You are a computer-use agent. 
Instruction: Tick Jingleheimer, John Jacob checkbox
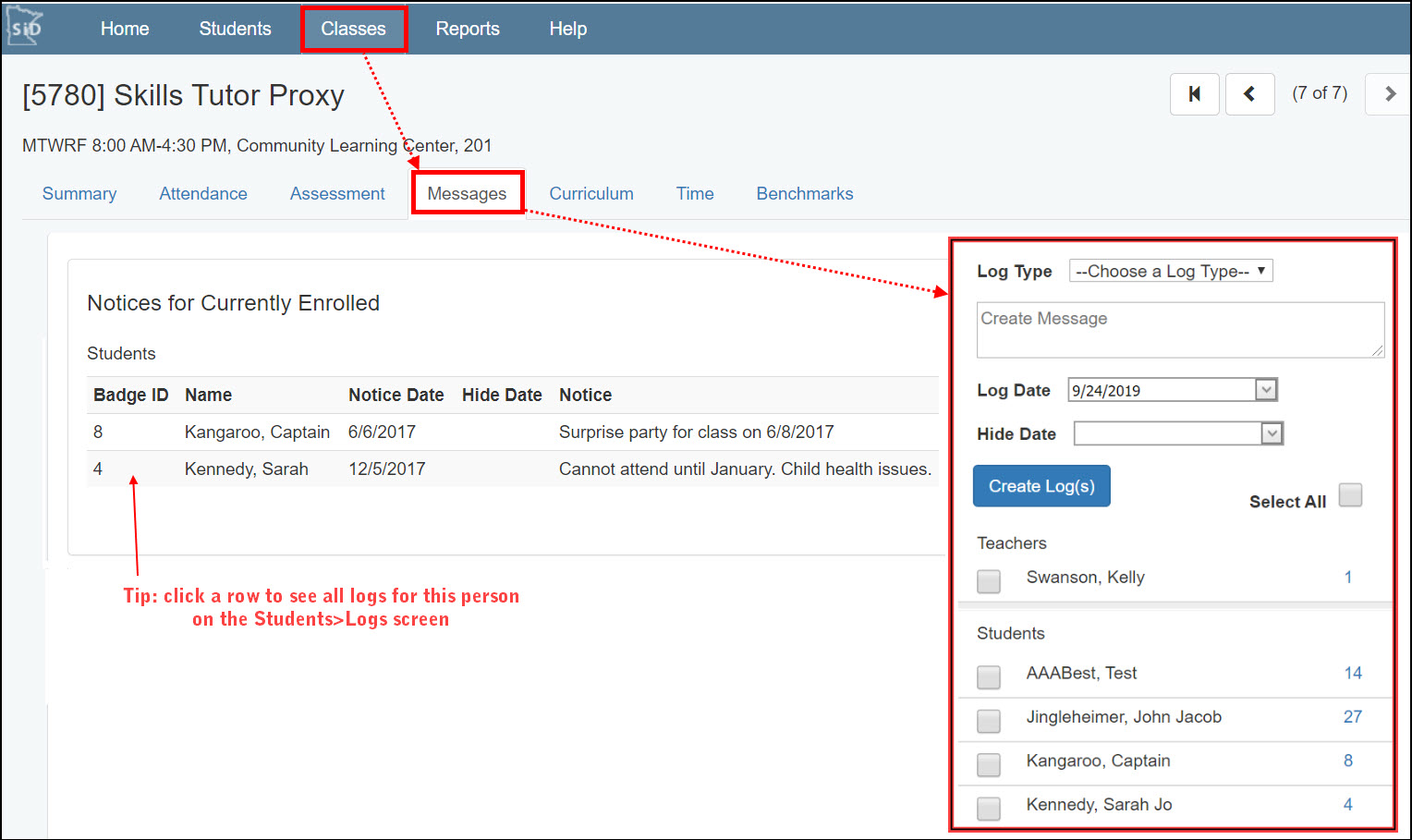click(989, 720)
